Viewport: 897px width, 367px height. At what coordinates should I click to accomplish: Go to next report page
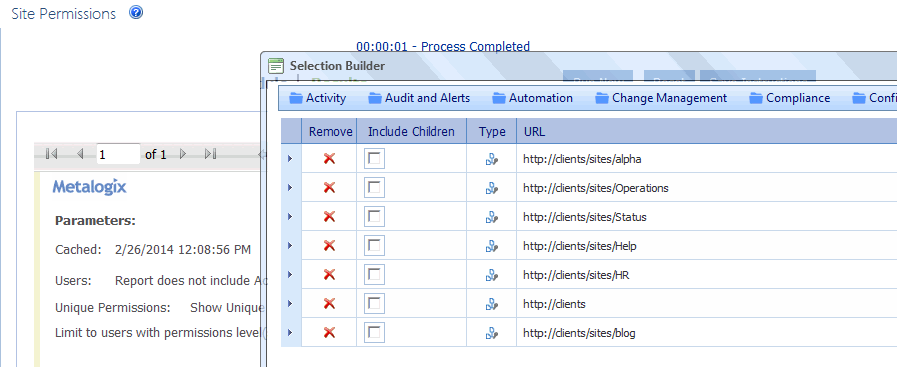(183, 154)
